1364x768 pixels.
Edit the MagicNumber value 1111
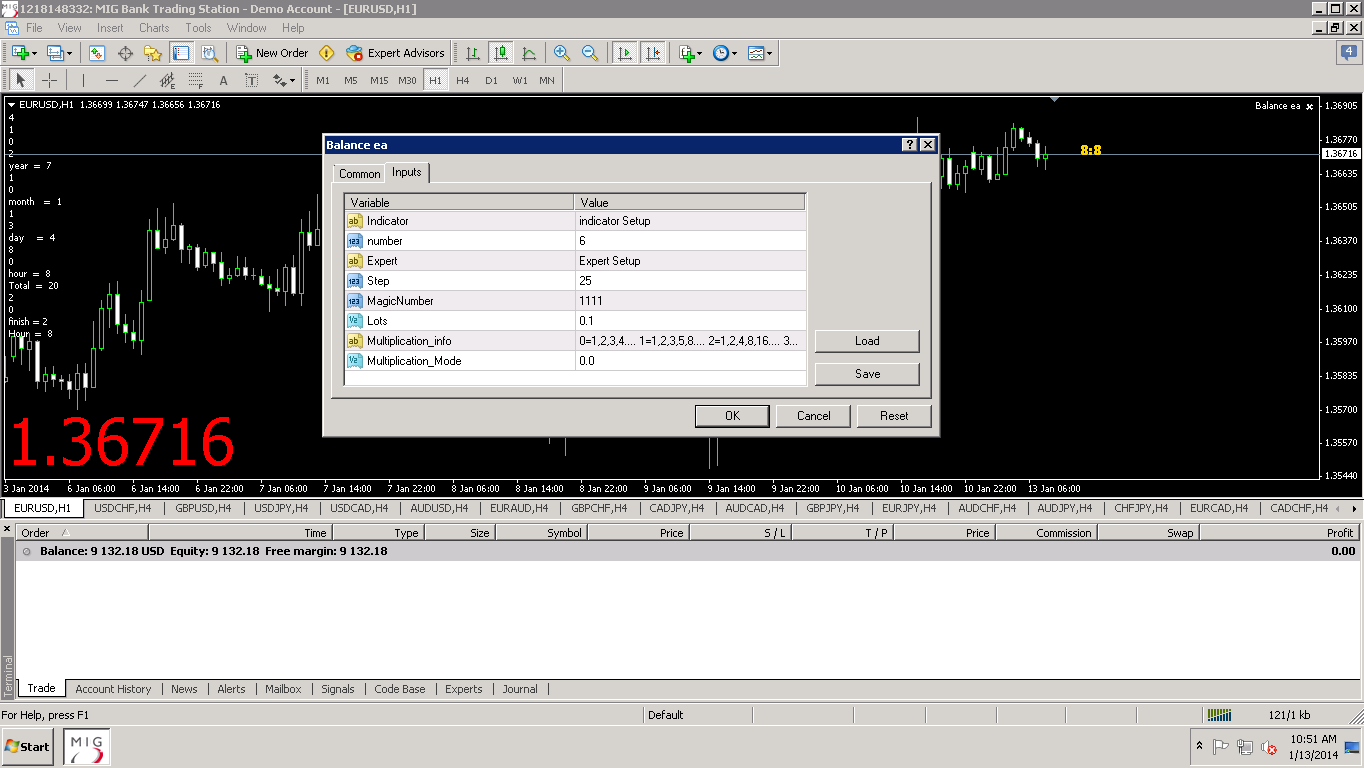[x=690, y=301]
